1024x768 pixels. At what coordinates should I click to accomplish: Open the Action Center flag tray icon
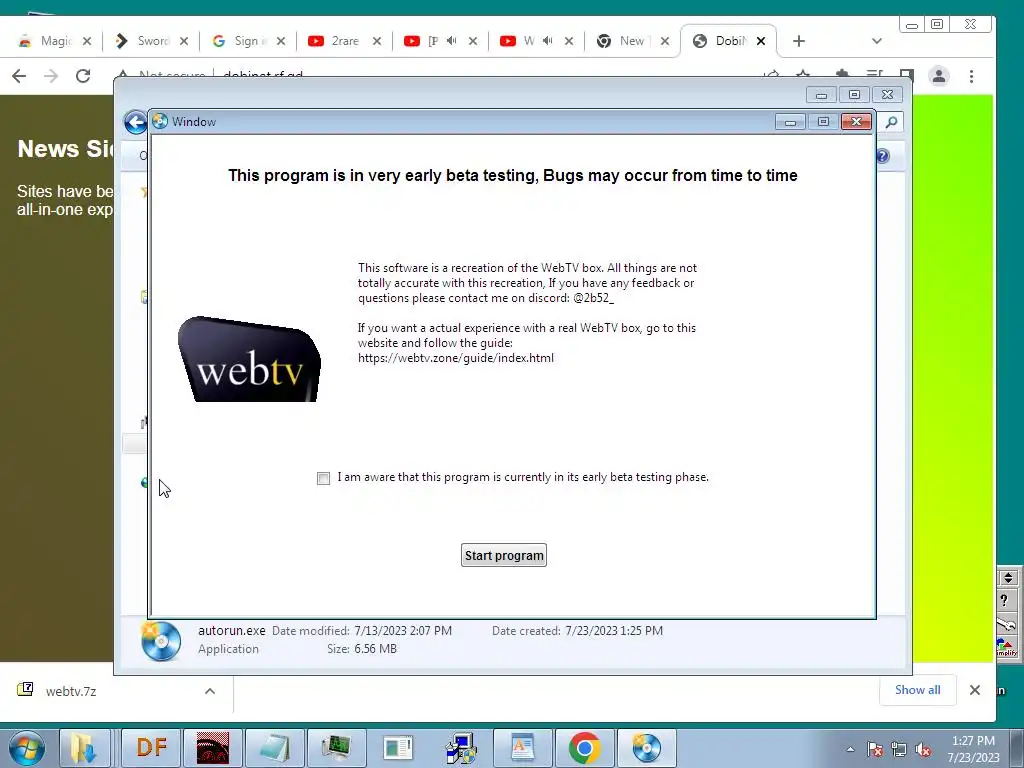pyautogui.click(x=874, y=750)
